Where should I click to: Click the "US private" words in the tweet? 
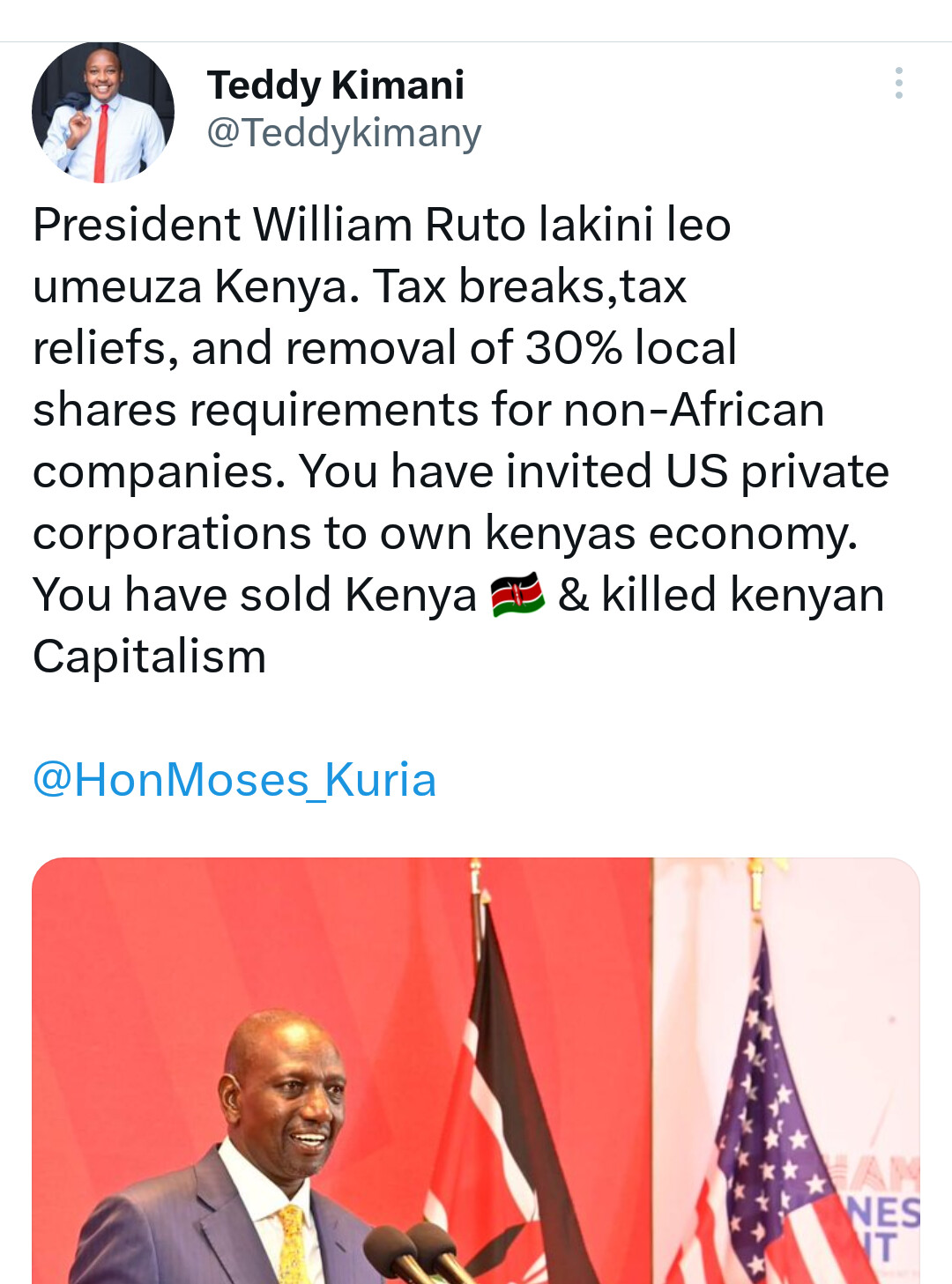pyautogui.click(x=777, y=471)
